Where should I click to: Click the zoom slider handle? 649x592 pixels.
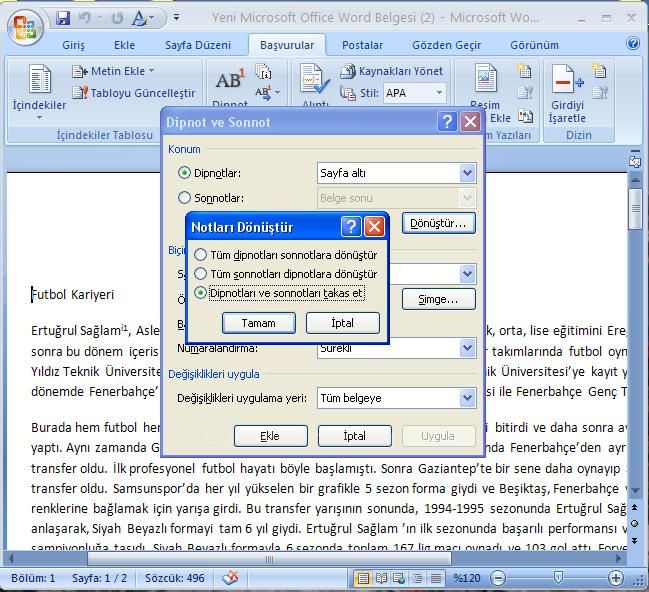point(558,577)
